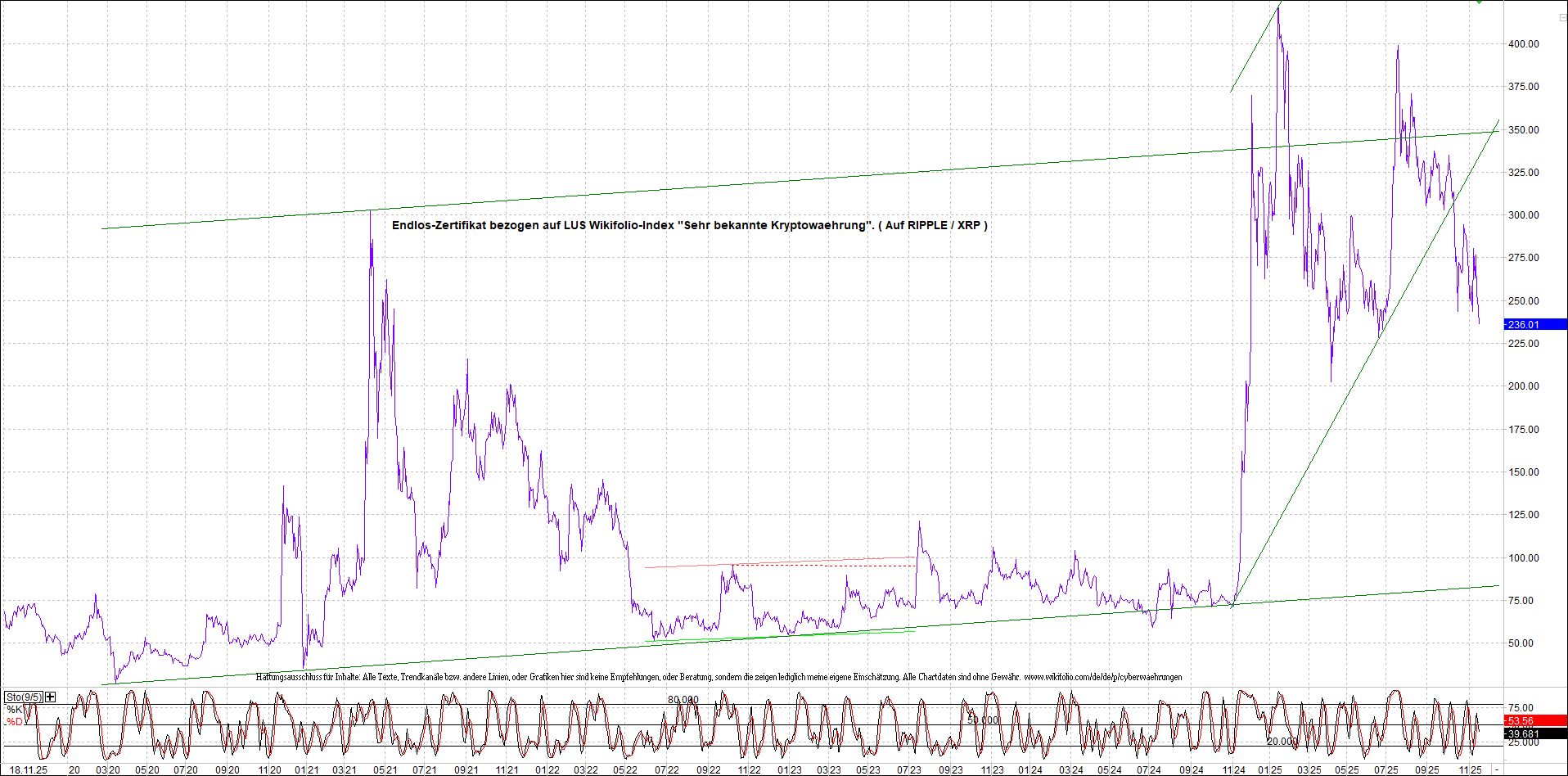Expand the Sto(9/5) indicator plus icon
Viewport: 1568px width, 776px height.
pos(51,697)
